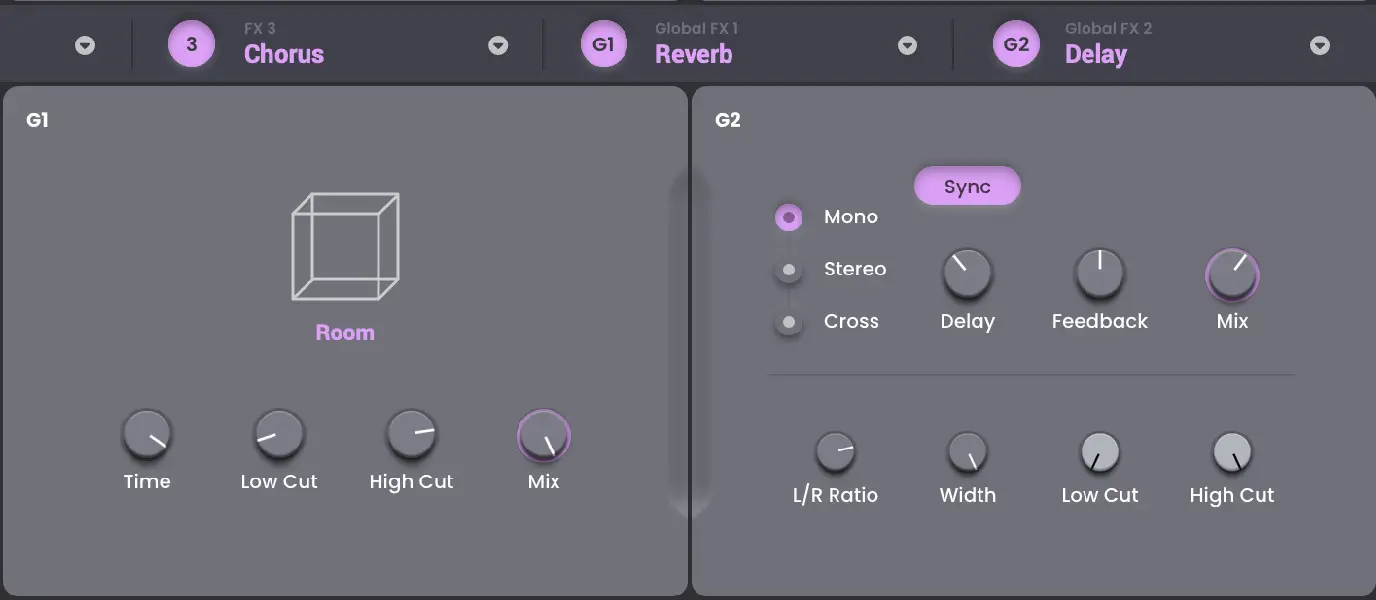1376x600 pixels.
Task: Click the reverb High Cut knob
Action: pyautogui.click(x=411, y=435)
